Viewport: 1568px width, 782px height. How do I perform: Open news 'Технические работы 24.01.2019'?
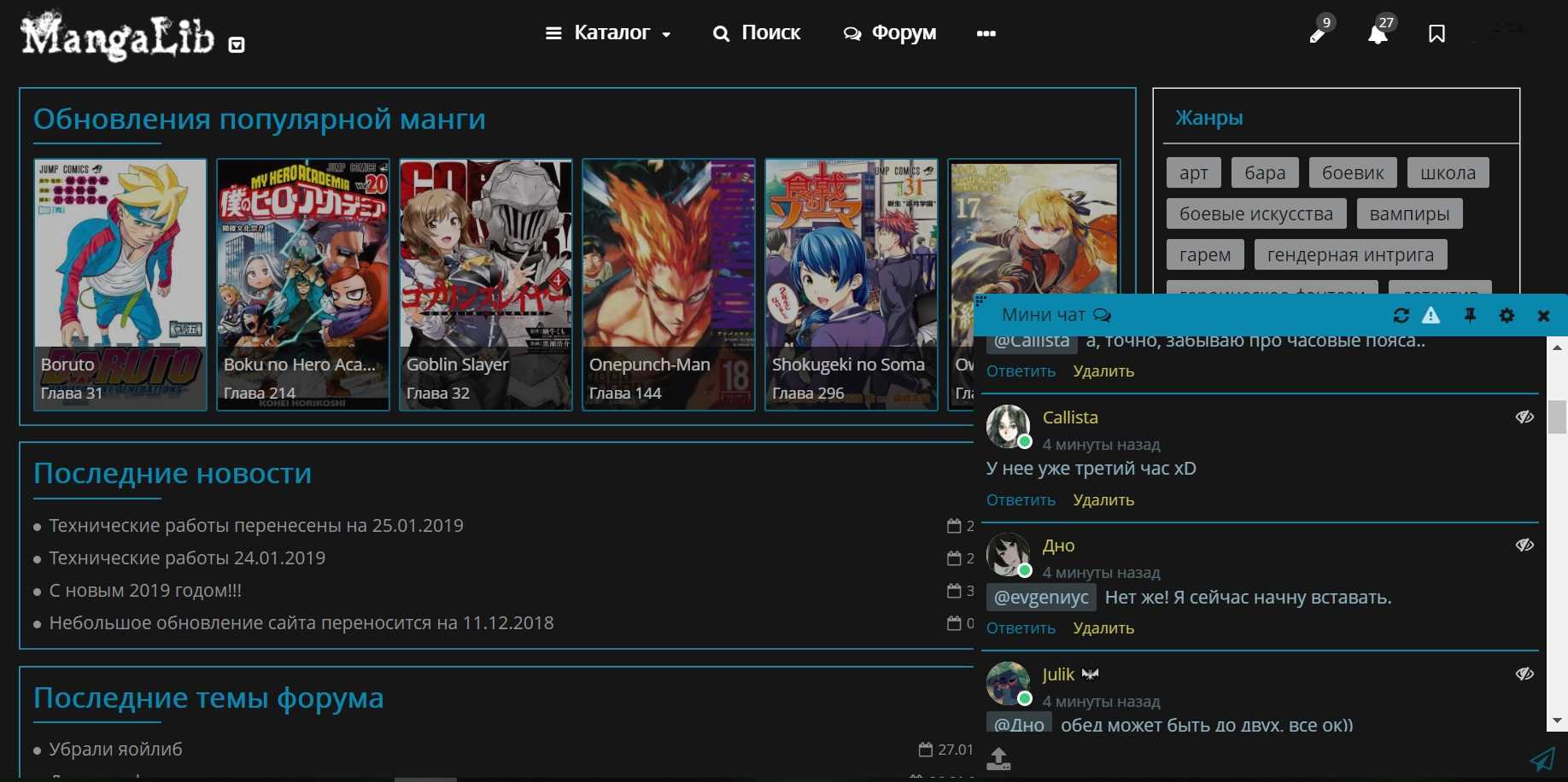click(187, 557)
